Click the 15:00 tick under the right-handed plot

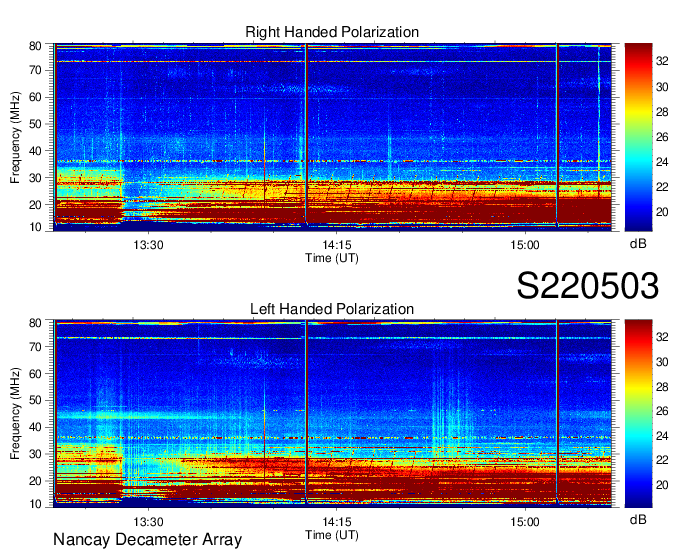click(x=525, y=245)
